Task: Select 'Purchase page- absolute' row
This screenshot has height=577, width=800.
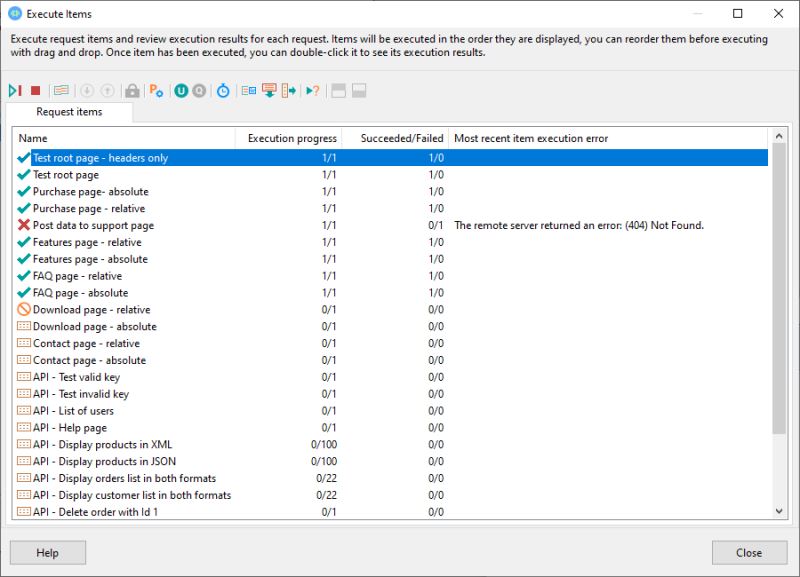Action: (391, 191)
